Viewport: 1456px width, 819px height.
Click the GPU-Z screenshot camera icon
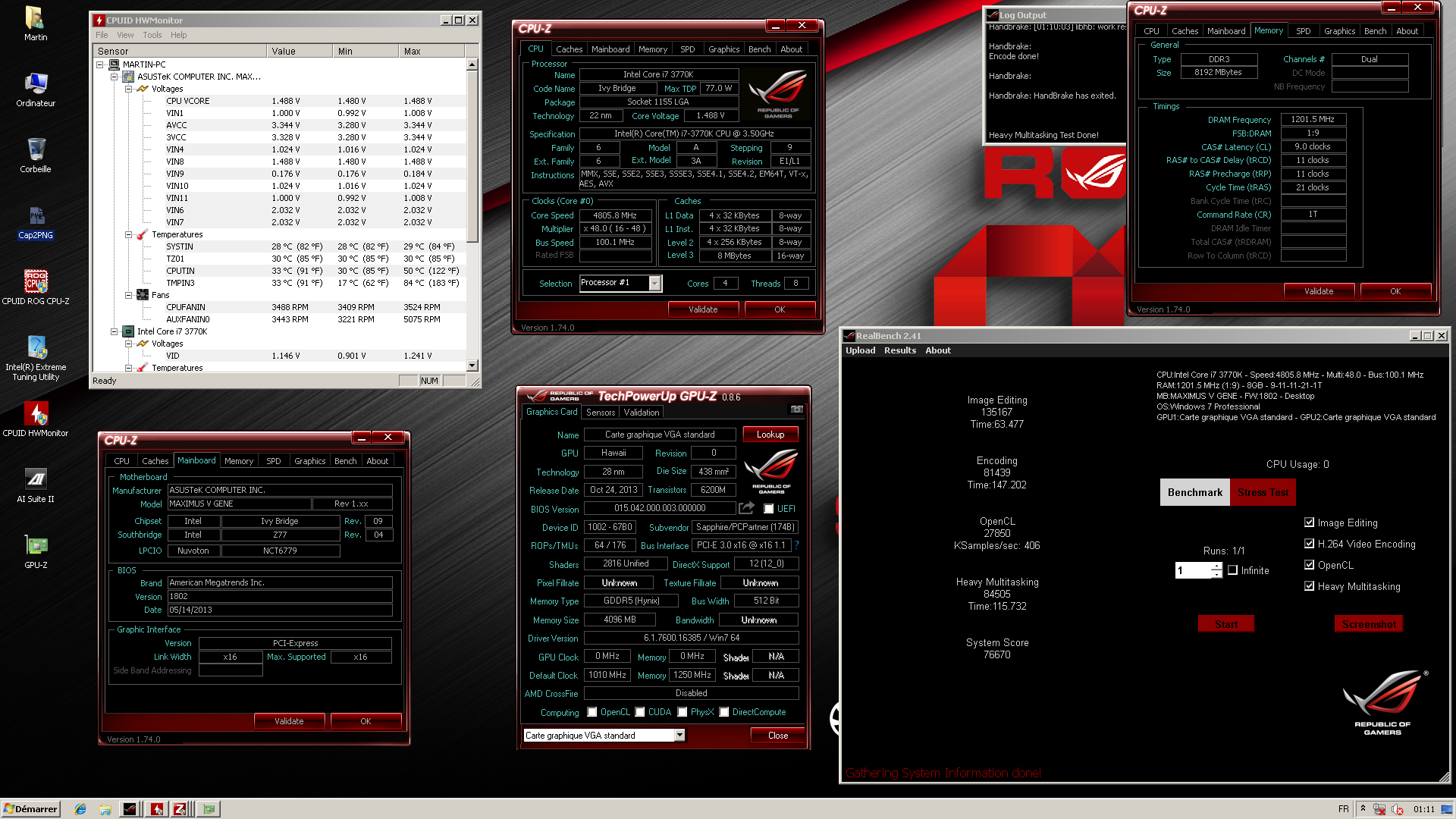coord(796,409)
